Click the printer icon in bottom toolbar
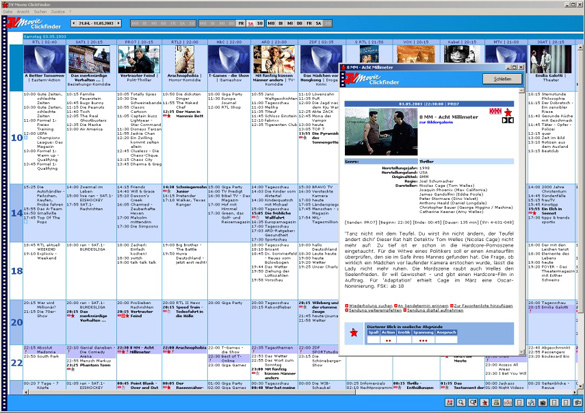This screenshot has width=585, height=413. tap(496, 402)
